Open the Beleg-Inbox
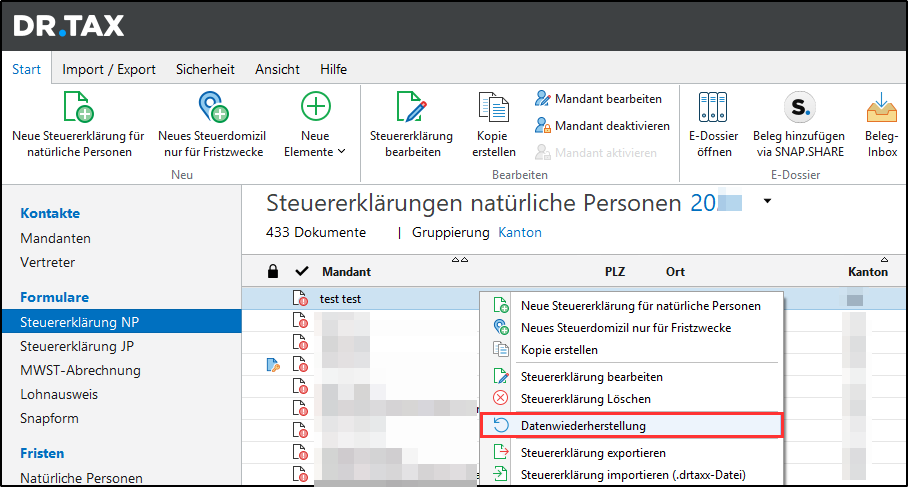The width and height of the screenshot is (908, 487). click(881, 125)
